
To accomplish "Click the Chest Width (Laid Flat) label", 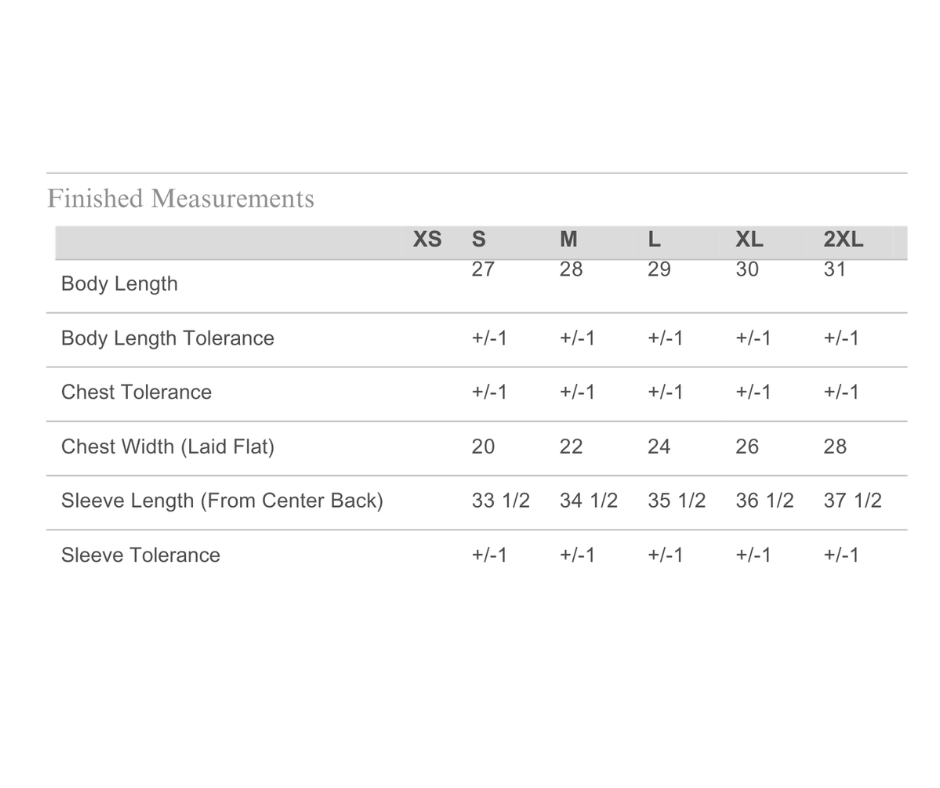I will [x=167, y=447].
